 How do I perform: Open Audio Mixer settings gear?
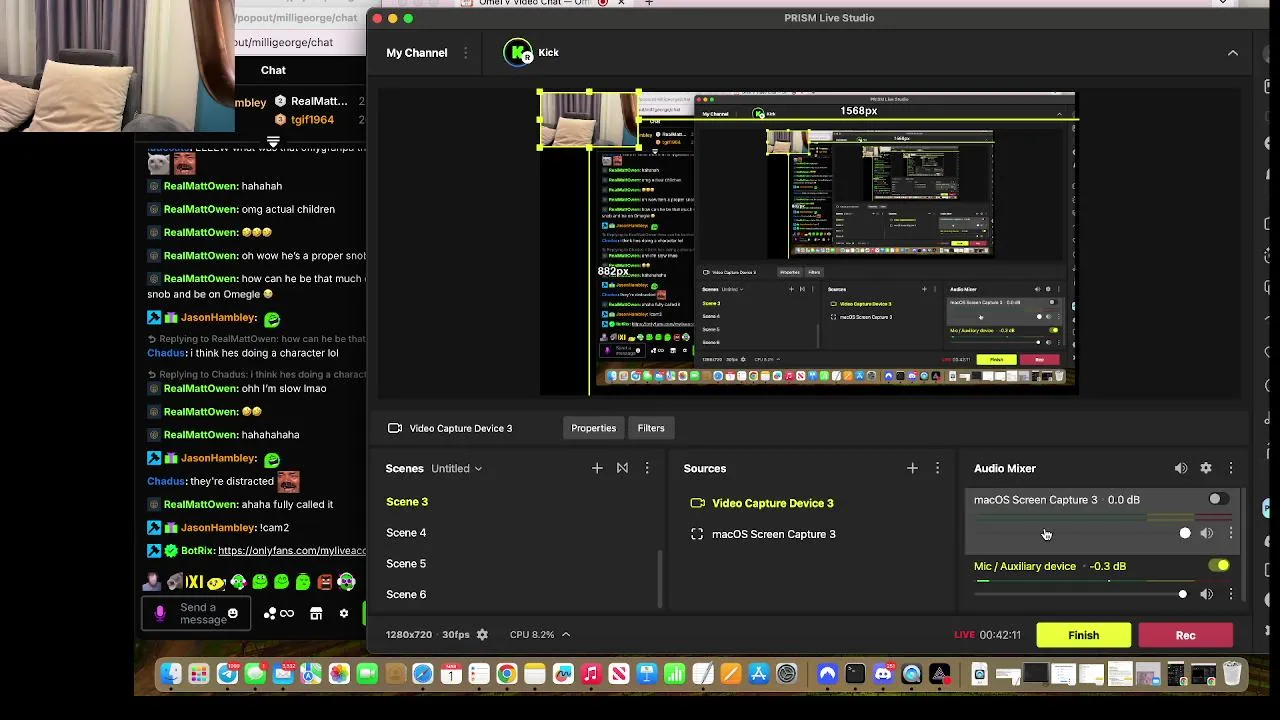(x=1206, y=468)
